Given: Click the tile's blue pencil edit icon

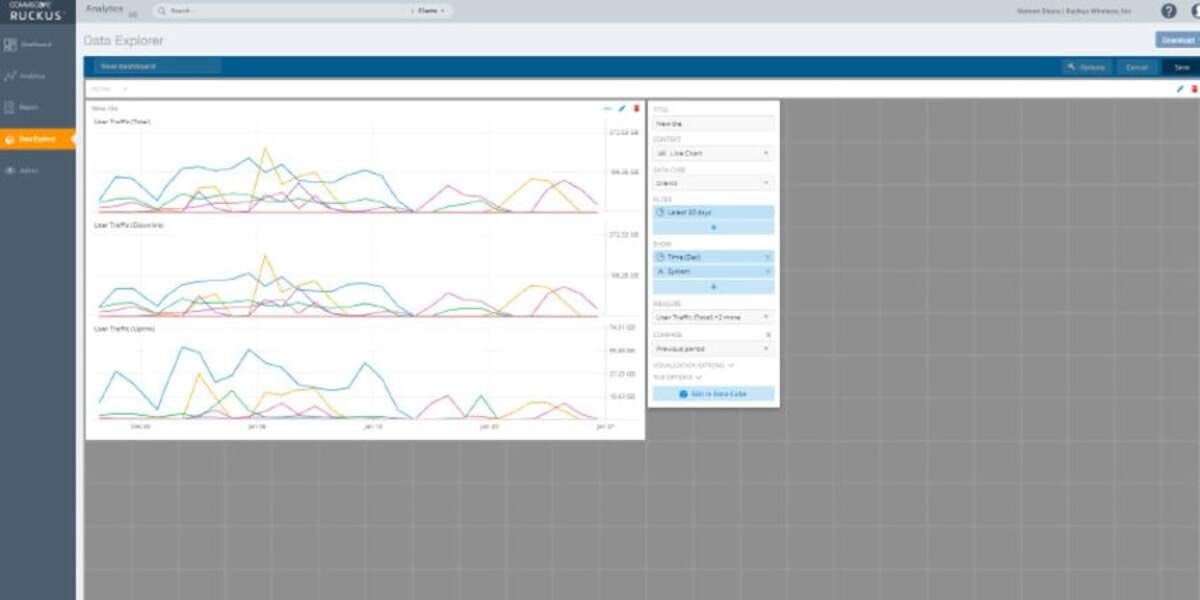Looking at the screenshot, I should pos(622,108).
